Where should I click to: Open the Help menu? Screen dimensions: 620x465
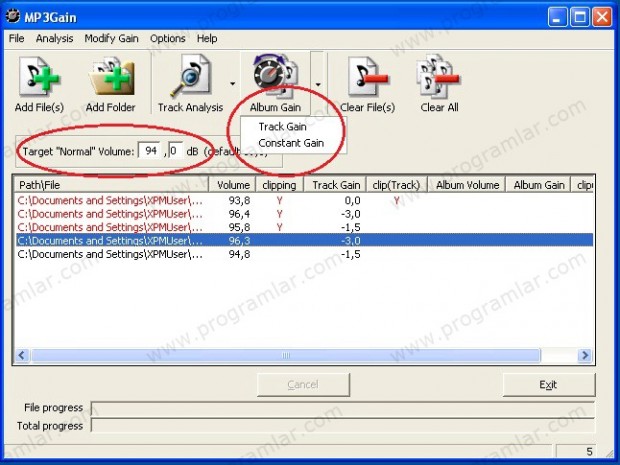(x=207, y=38)
